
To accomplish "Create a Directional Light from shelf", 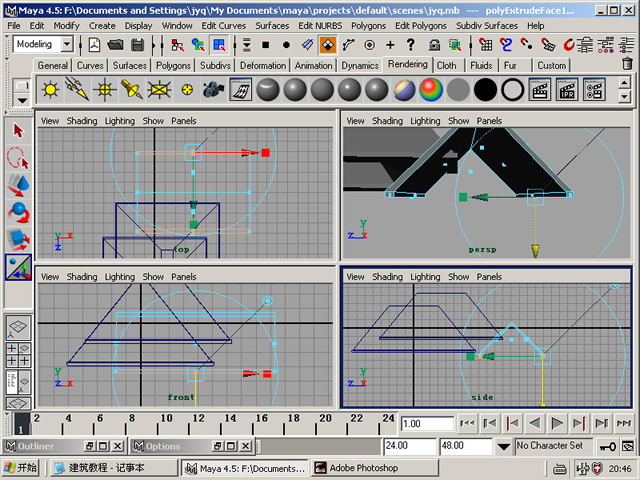I will pos(77,89).
